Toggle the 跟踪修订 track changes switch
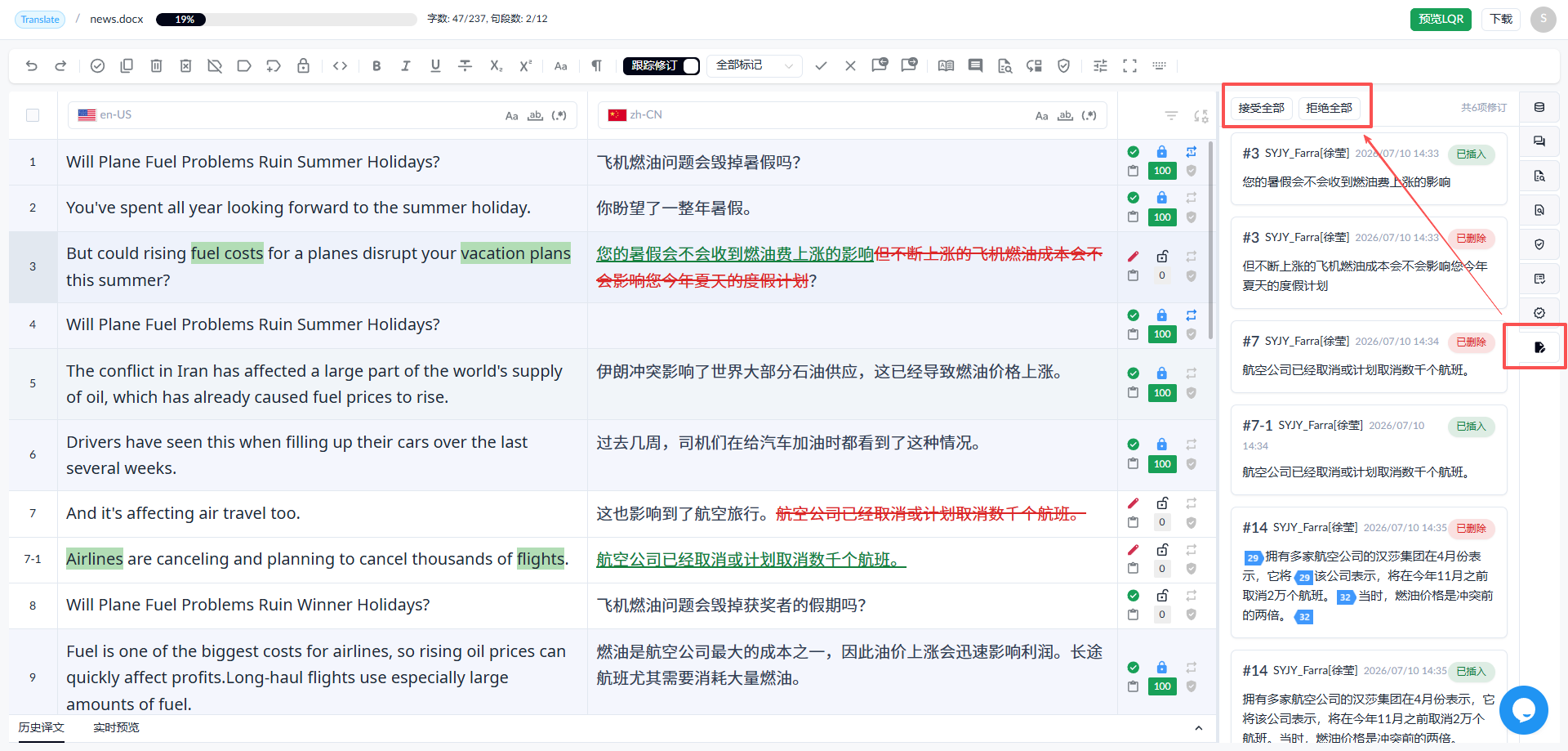 pos(691,66)
